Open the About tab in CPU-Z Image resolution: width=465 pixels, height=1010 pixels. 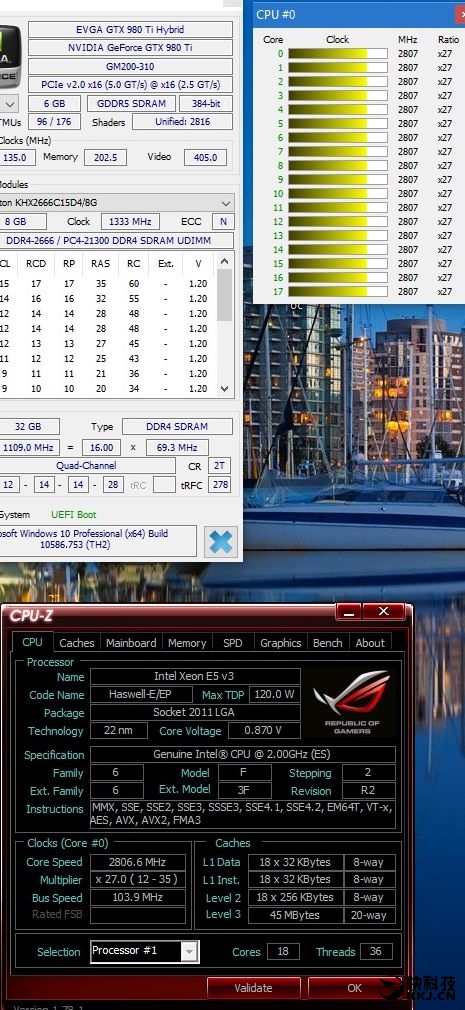[x=370, y=642]
